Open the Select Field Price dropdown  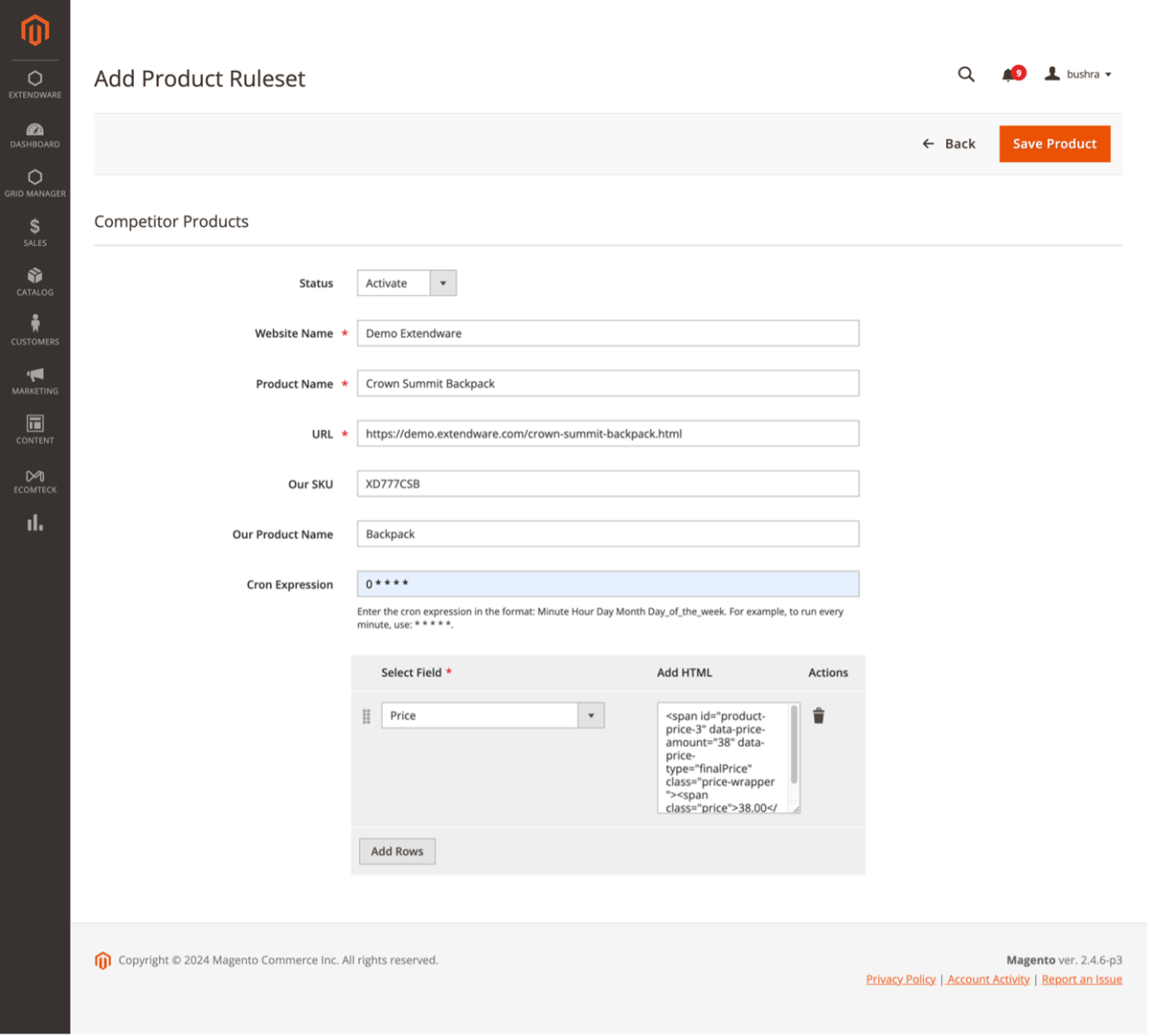tap(494, 717)
